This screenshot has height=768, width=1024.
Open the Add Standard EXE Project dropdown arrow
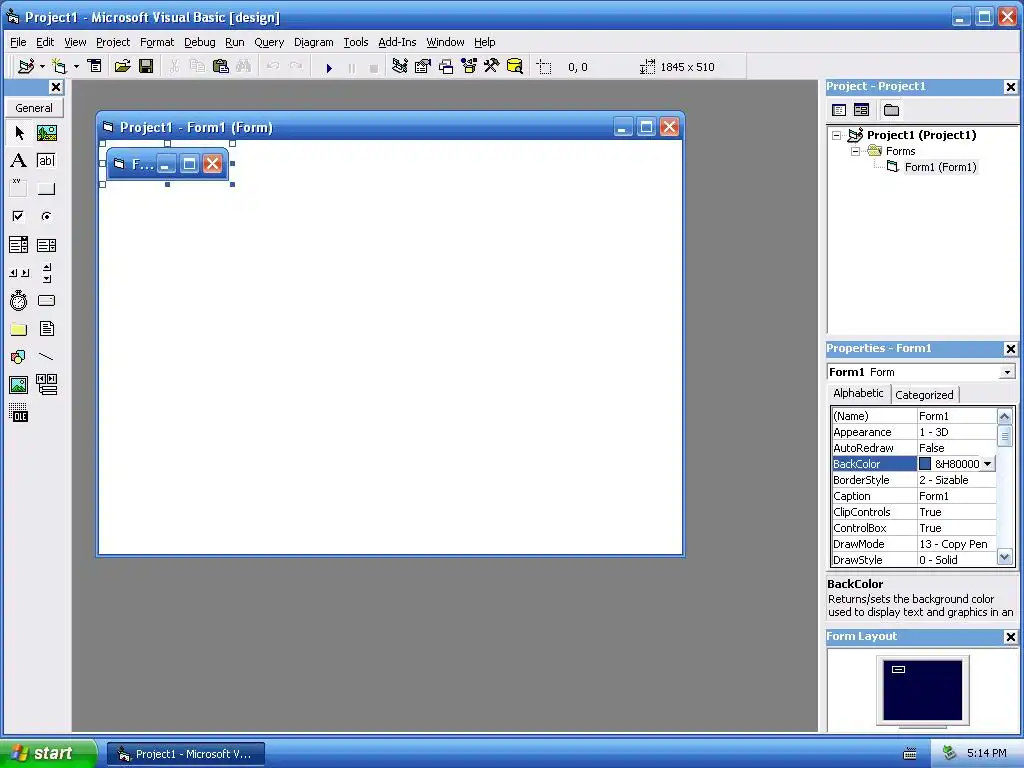pos(42,67)
